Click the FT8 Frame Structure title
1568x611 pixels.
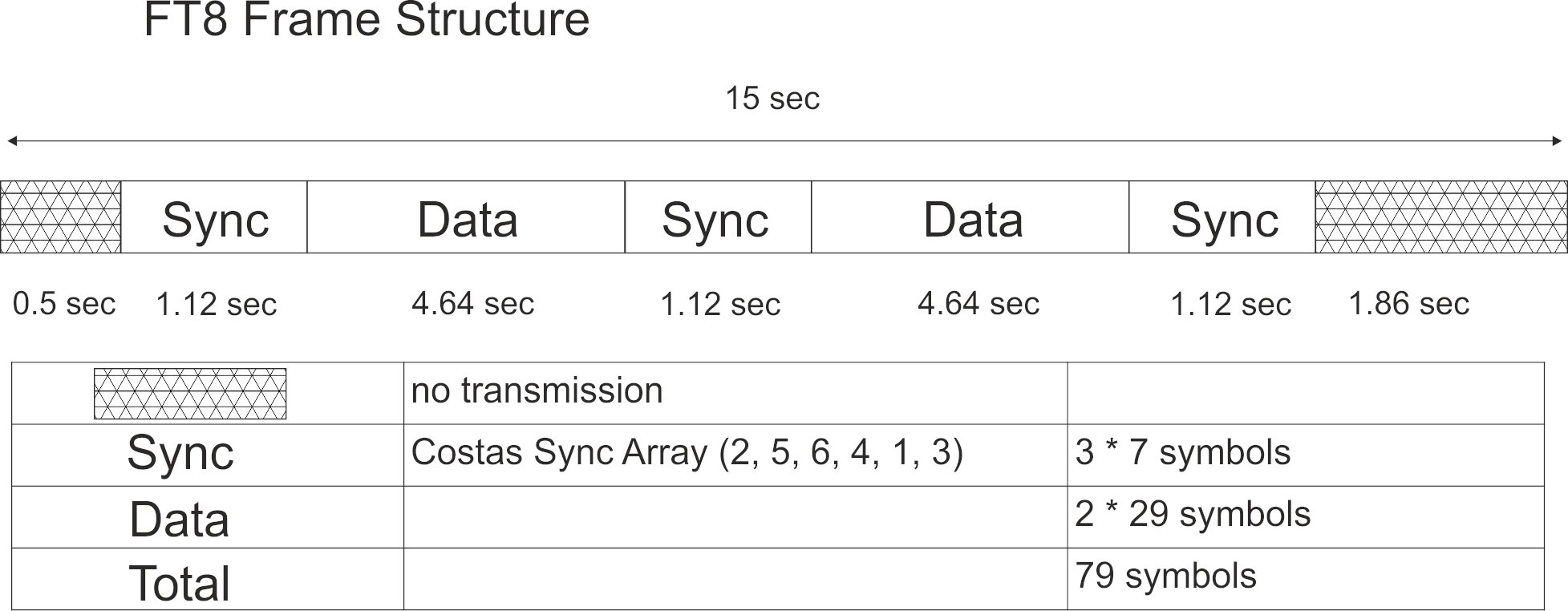(x=367, y=20)
